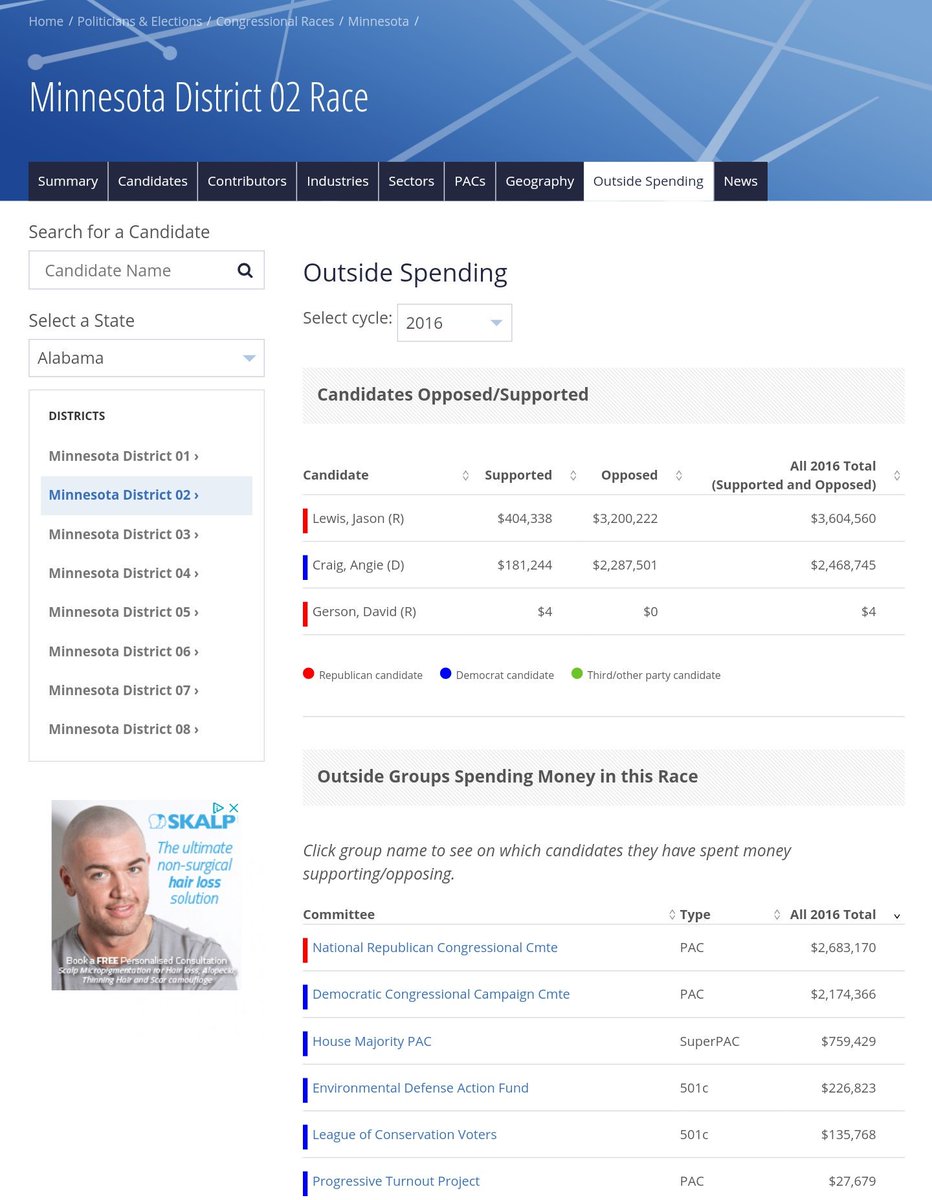Open the PACs tab

470,181
